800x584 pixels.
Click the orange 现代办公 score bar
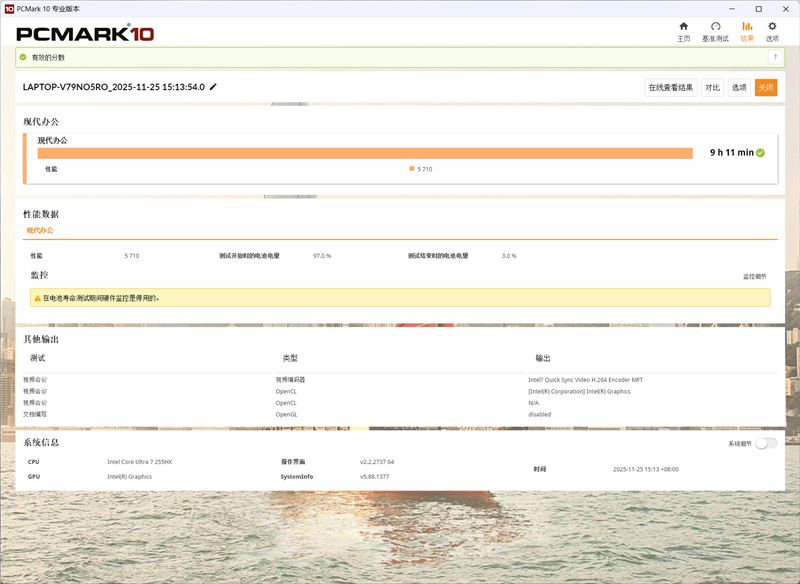pyautogui.click(x=365, y=153)
